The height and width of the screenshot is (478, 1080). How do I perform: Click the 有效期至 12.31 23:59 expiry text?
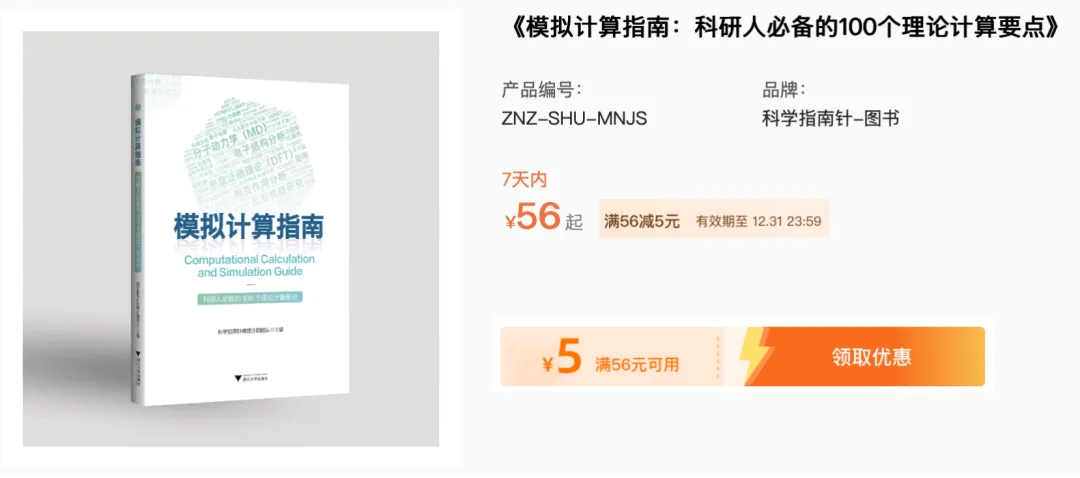(x=760, y=222)
